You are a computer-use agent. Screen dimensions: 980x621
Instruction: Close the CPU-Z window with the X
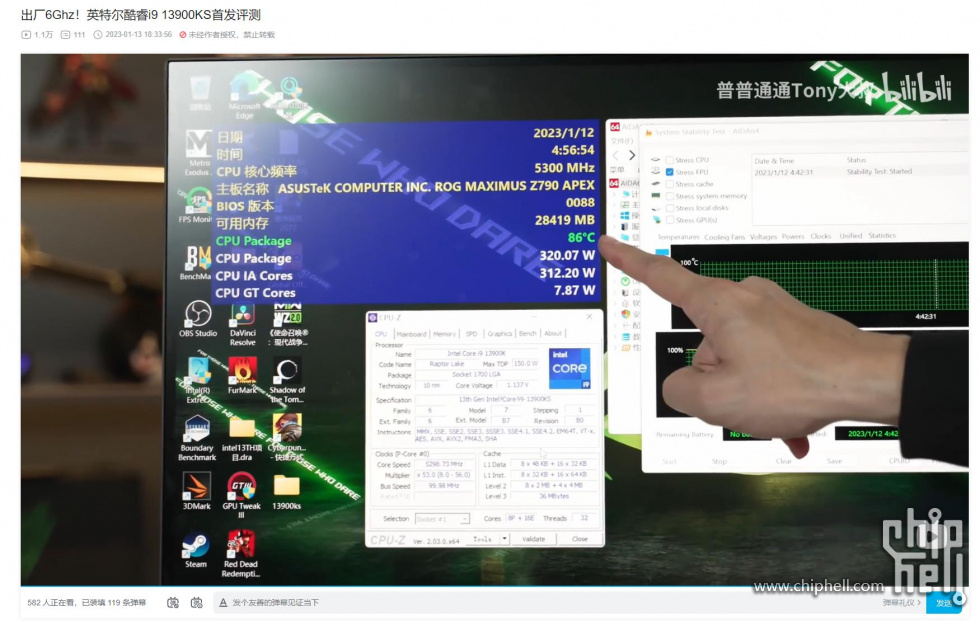[x=589, y=317]
